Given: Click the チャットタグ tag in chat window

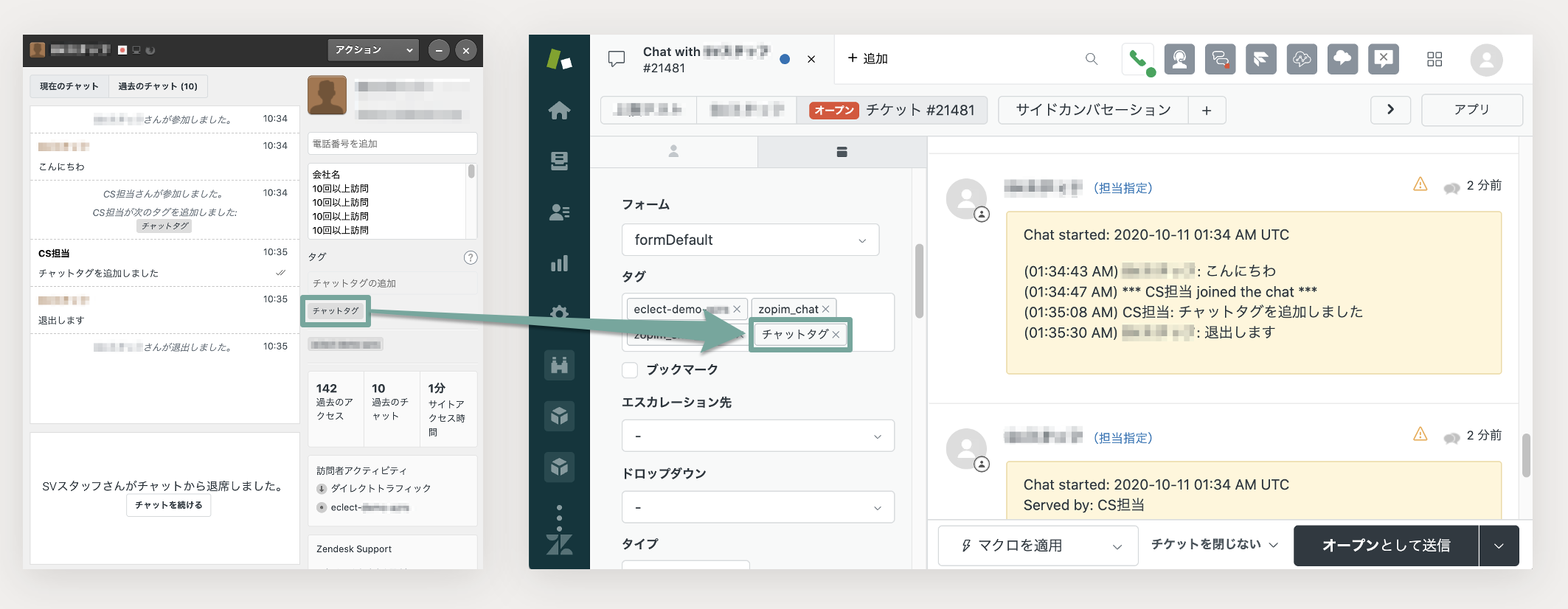Looking at the screenshot, I should click(x=336, y=311).
